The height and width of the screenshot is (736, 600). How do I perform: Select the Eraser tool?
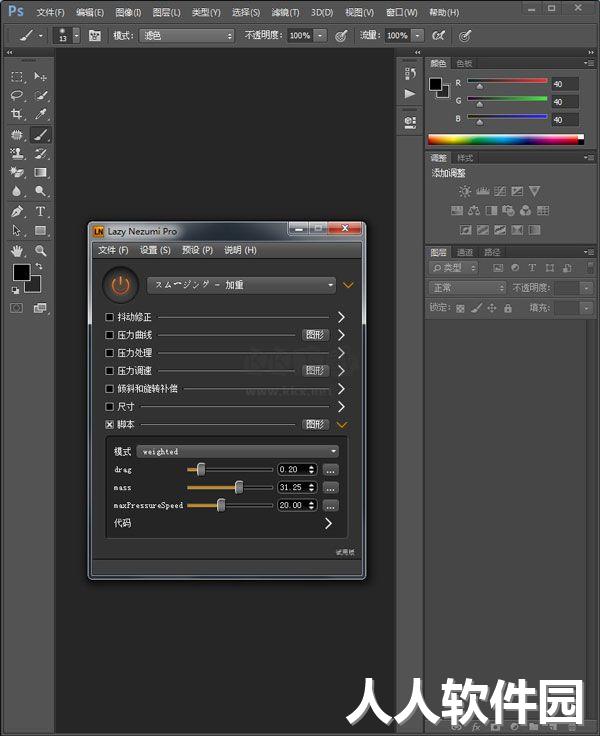[x=17, y=172]
